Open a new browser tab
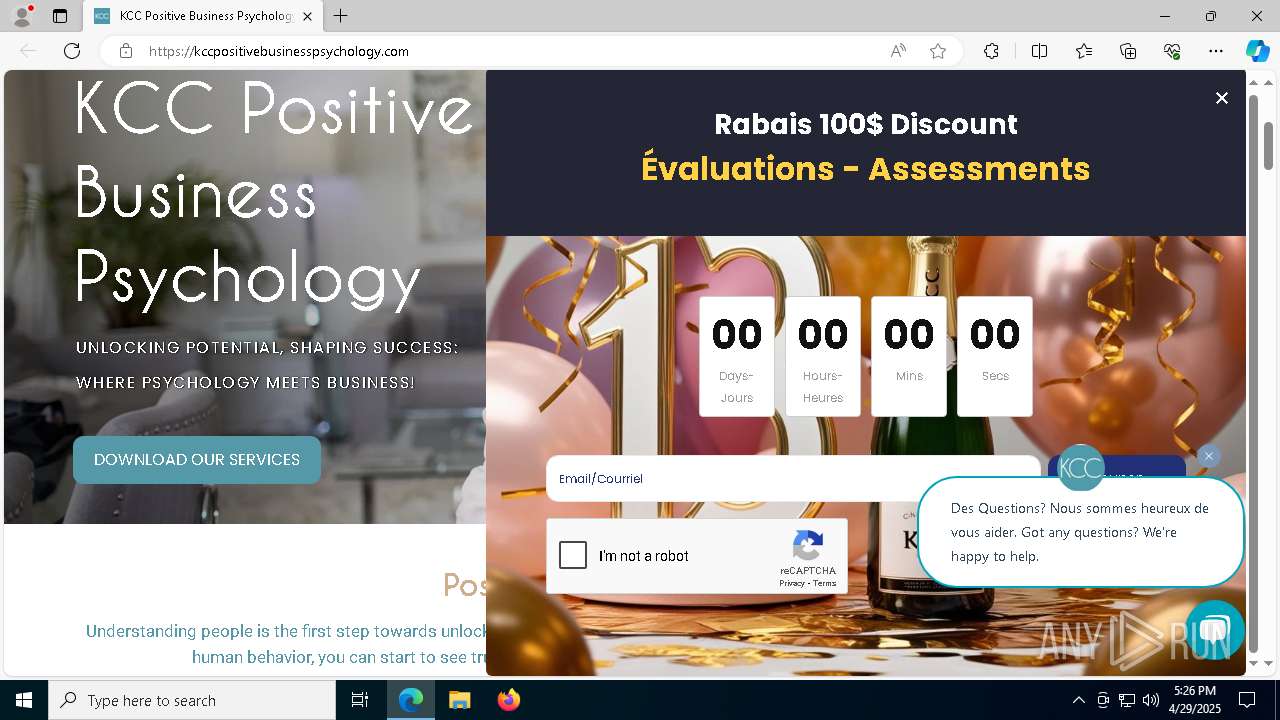 point(341,16)
